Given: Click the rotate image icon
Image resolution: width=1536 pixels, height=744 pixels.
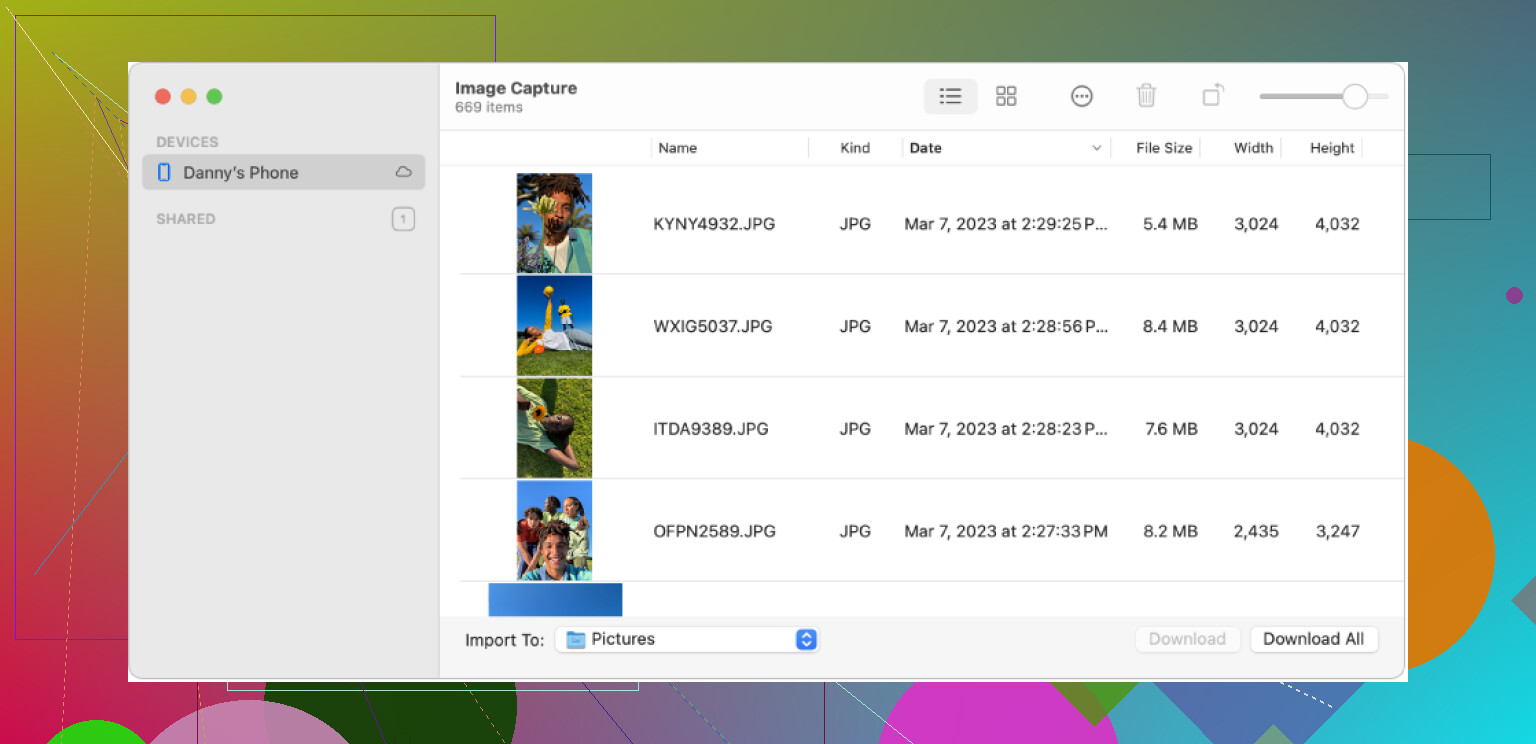Looking at the screenshot, I should click(x=1212, y=96).
